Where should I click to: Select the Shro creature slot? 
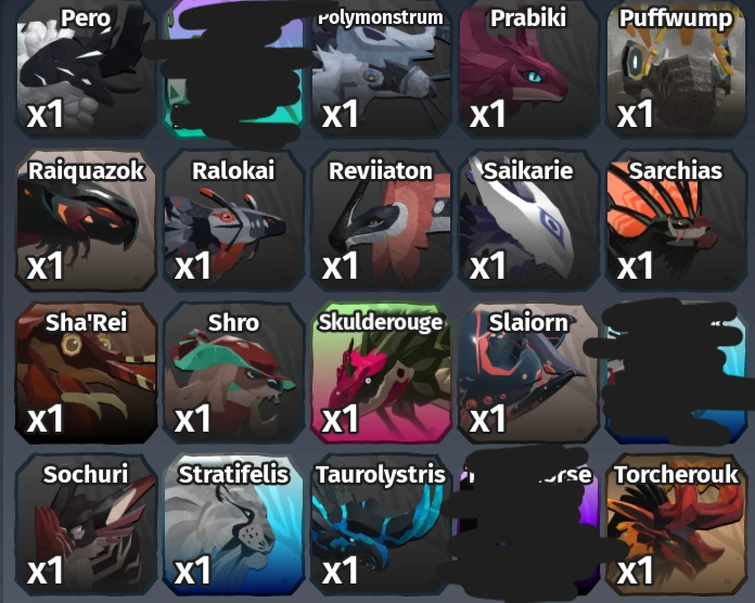point(234,372)
